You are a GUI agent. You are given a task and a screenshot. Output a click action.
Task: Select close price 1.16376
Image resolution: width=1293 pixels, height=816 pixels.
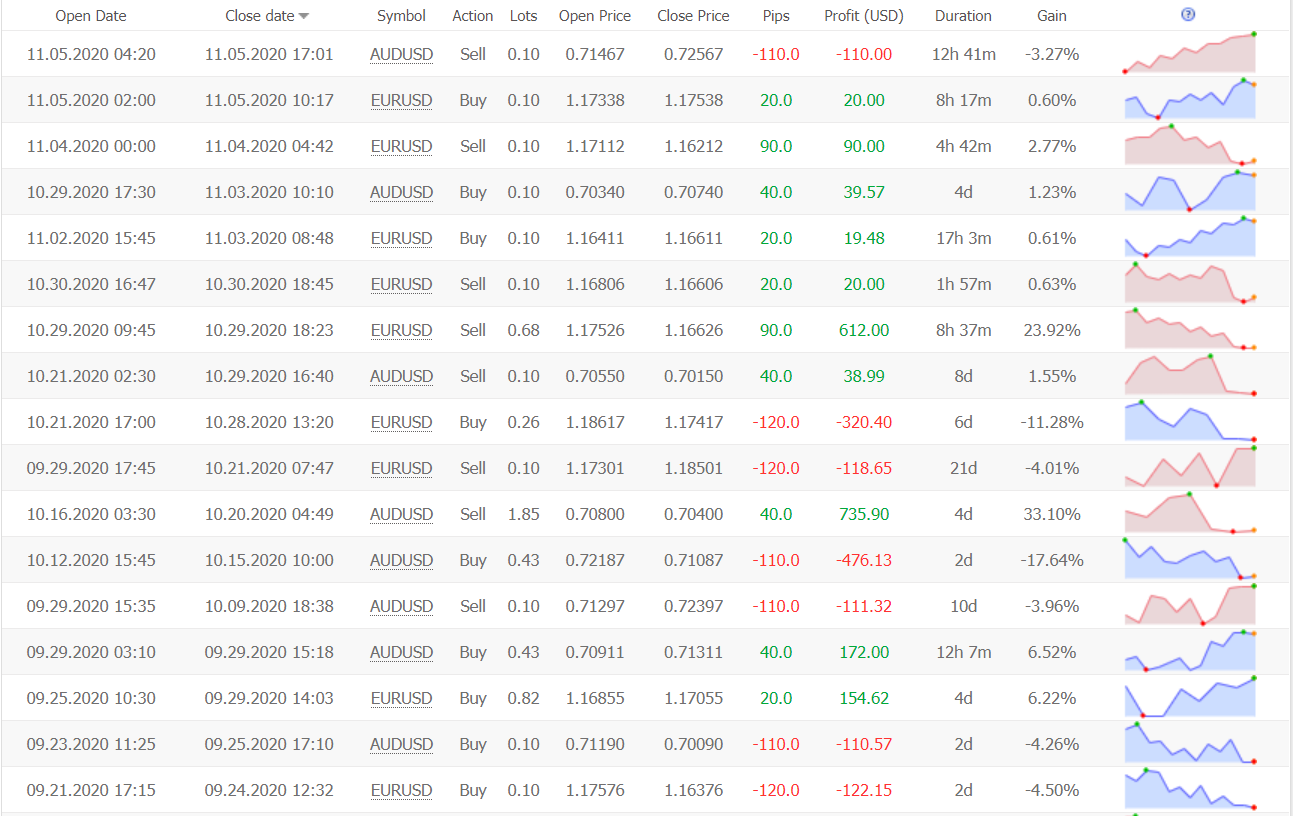coord(693,790)
